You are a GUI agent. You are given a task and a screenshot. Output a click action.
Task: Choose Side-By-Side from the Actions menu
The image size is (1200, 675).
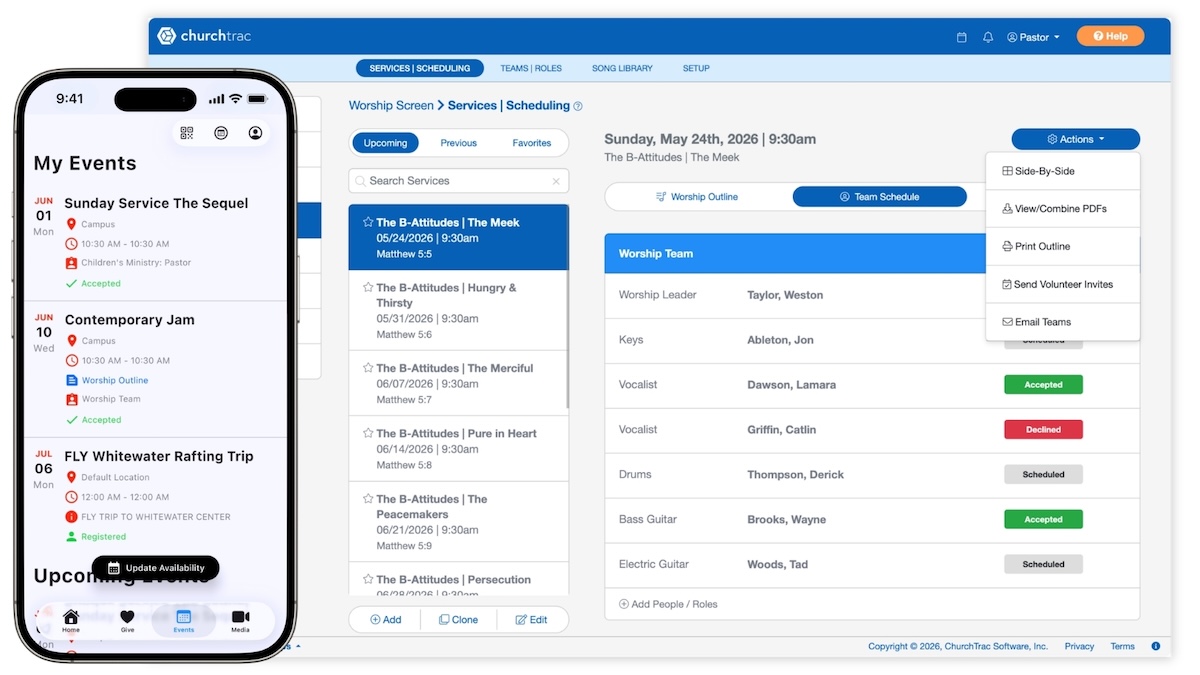tap(1062, 171)
